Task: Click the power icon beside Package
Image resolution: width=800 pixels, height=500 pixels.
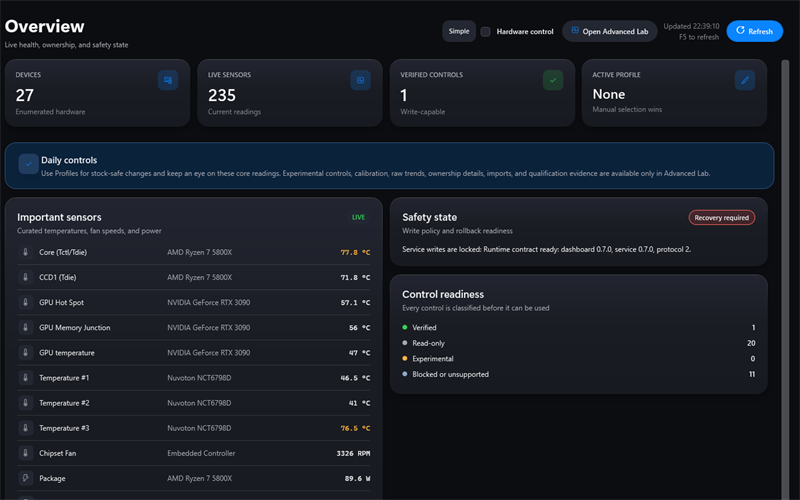Action: click(x=26, y=478)
